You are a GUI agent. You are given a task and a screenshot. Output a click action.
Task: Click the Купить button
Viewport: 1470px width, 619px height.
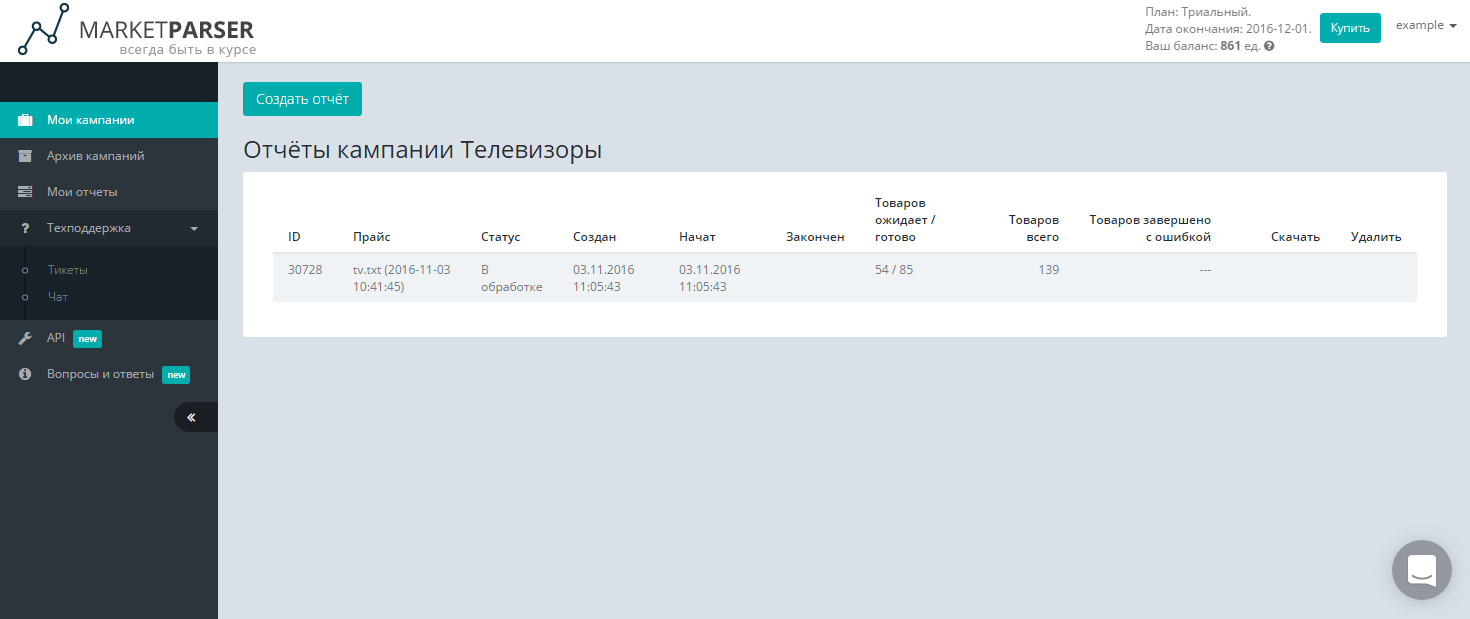pyautogui.click(x=1350, y=27)
